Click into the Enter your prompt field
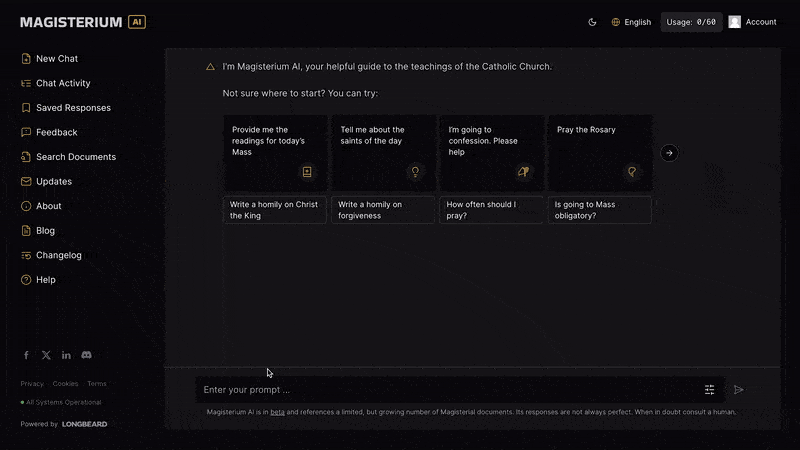This screenshot has width=800, height=450. tap(440, 390)
